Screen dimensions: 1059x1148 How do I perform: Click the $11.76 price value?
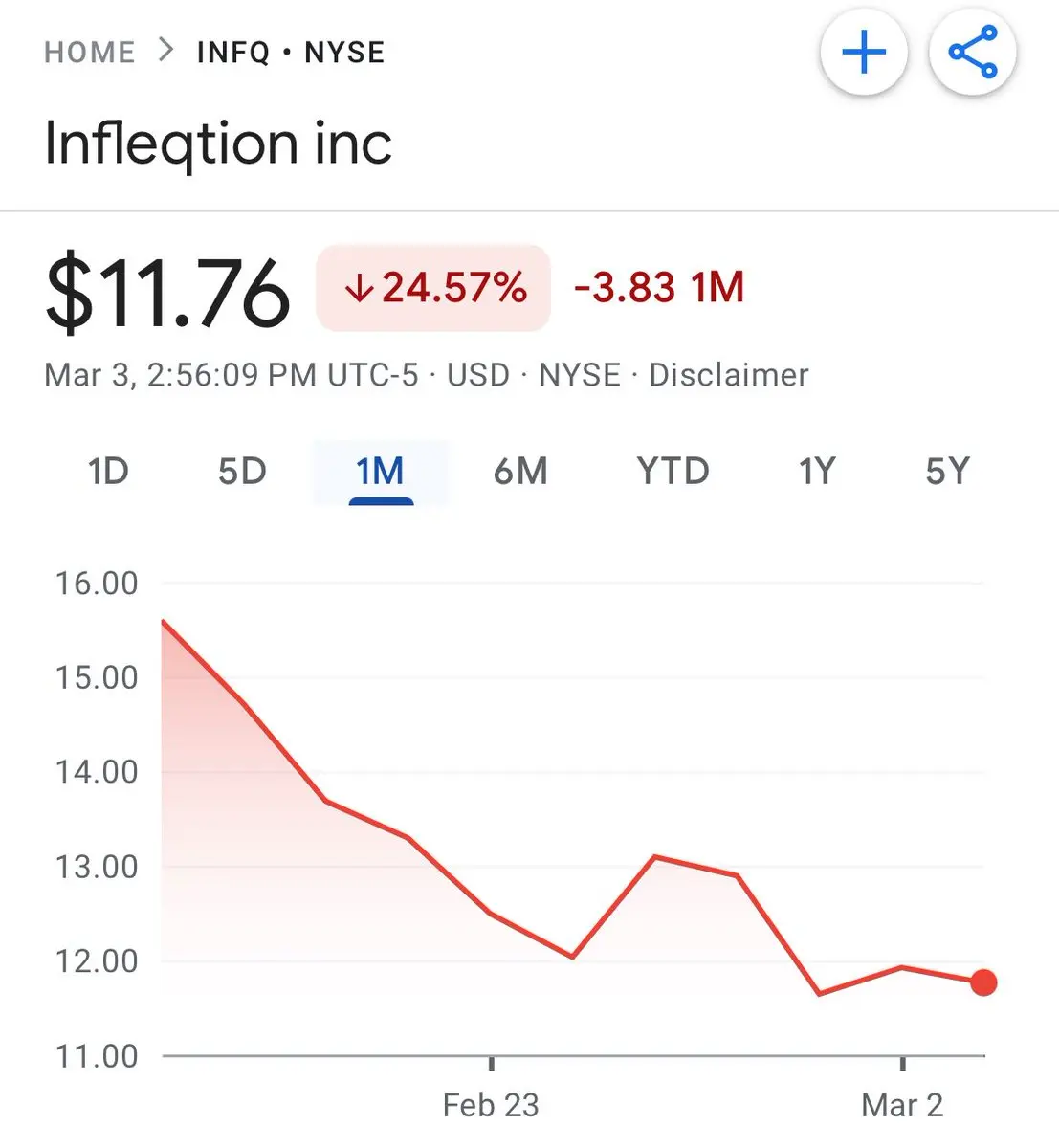pos(167,292)
